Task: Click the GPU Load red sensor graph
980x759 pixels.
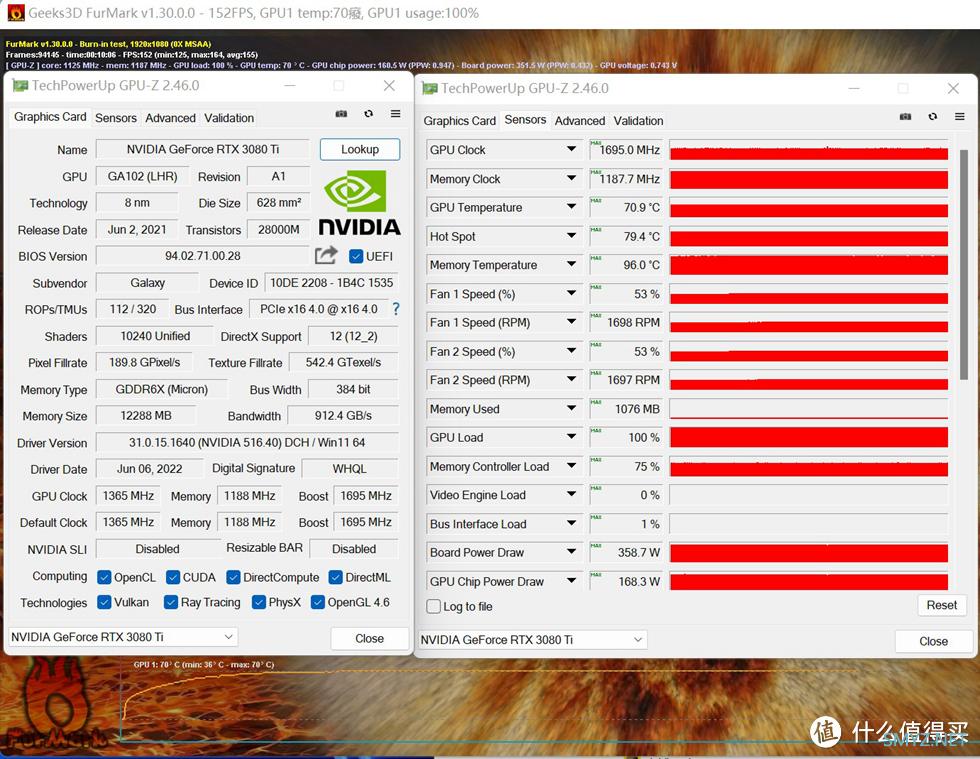Action: (x=809, y=437)
